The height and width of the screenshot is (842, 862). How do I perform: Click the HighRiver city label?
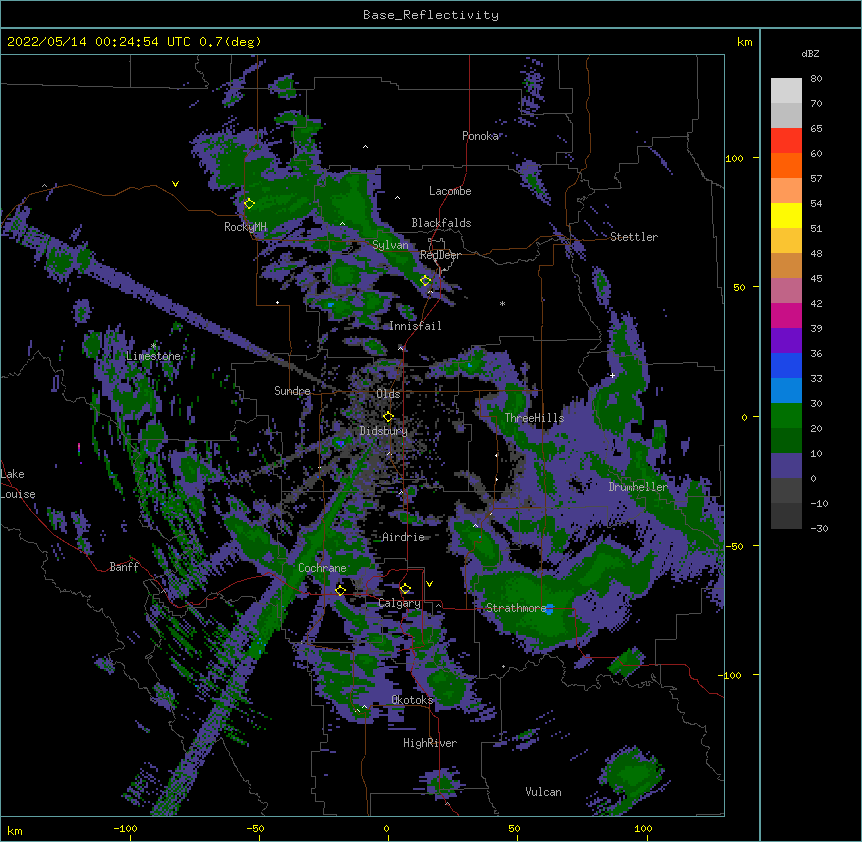430,743
